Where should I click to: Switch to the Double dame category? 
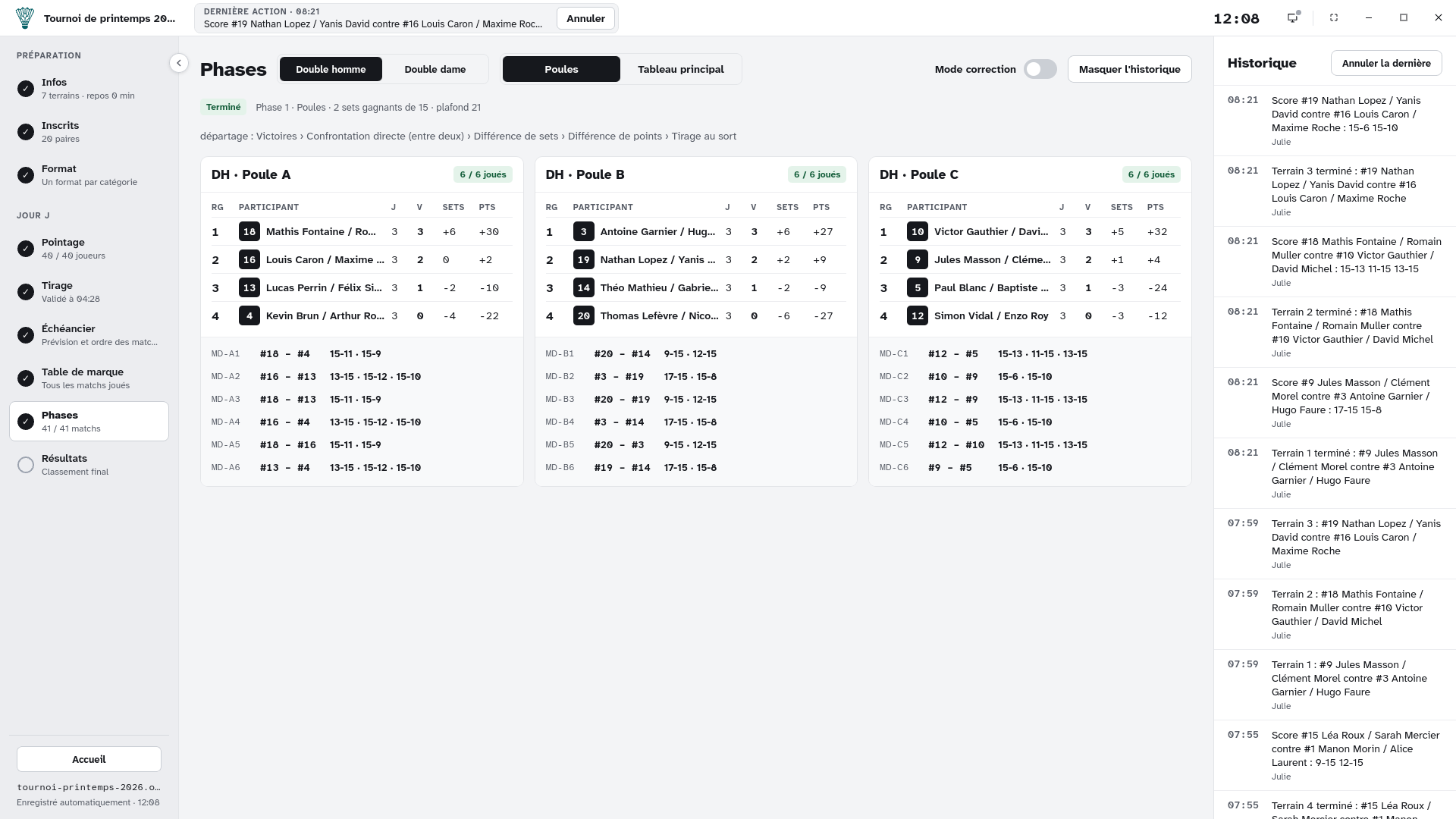click(x=435, y=69)
